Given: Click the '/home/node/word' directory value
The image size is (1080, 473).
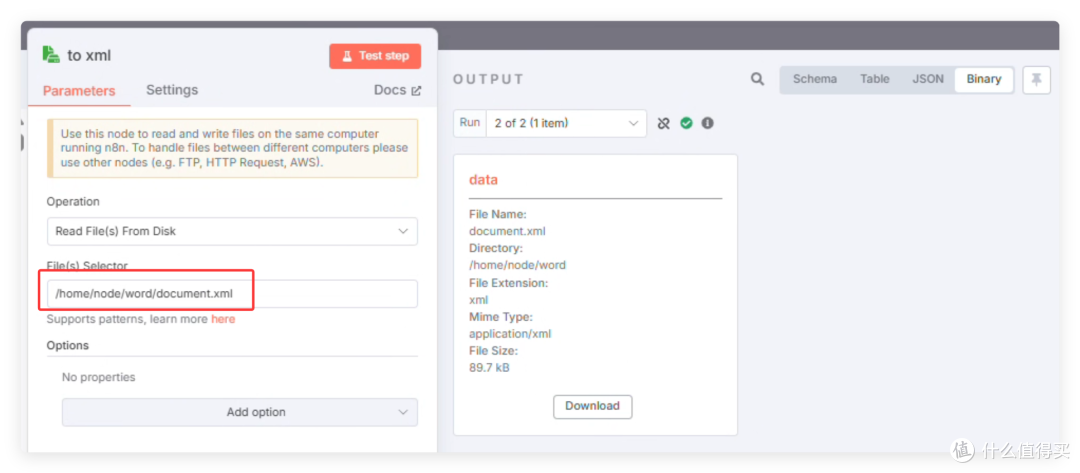Looking at the screenshot, I should click(x=517, y=265).
